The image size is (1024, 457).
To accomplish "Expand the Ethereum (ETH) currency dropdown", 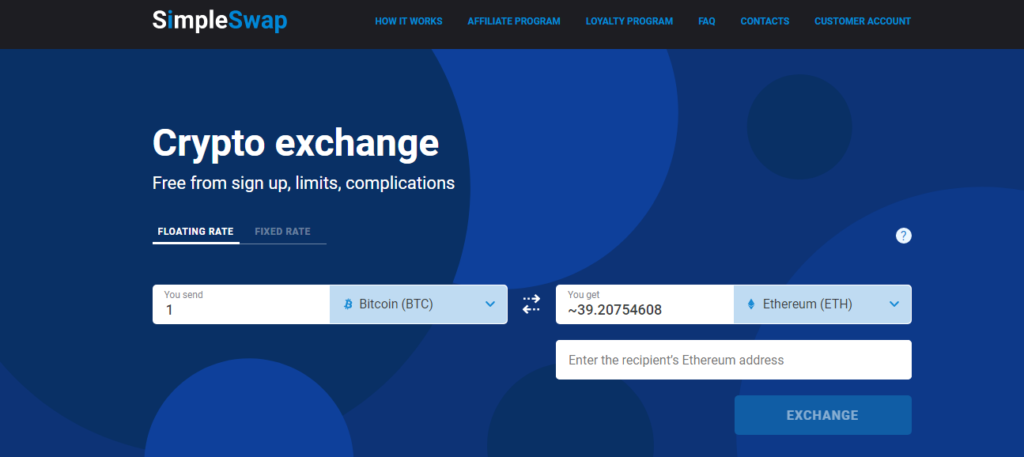I will coord(823,304).
